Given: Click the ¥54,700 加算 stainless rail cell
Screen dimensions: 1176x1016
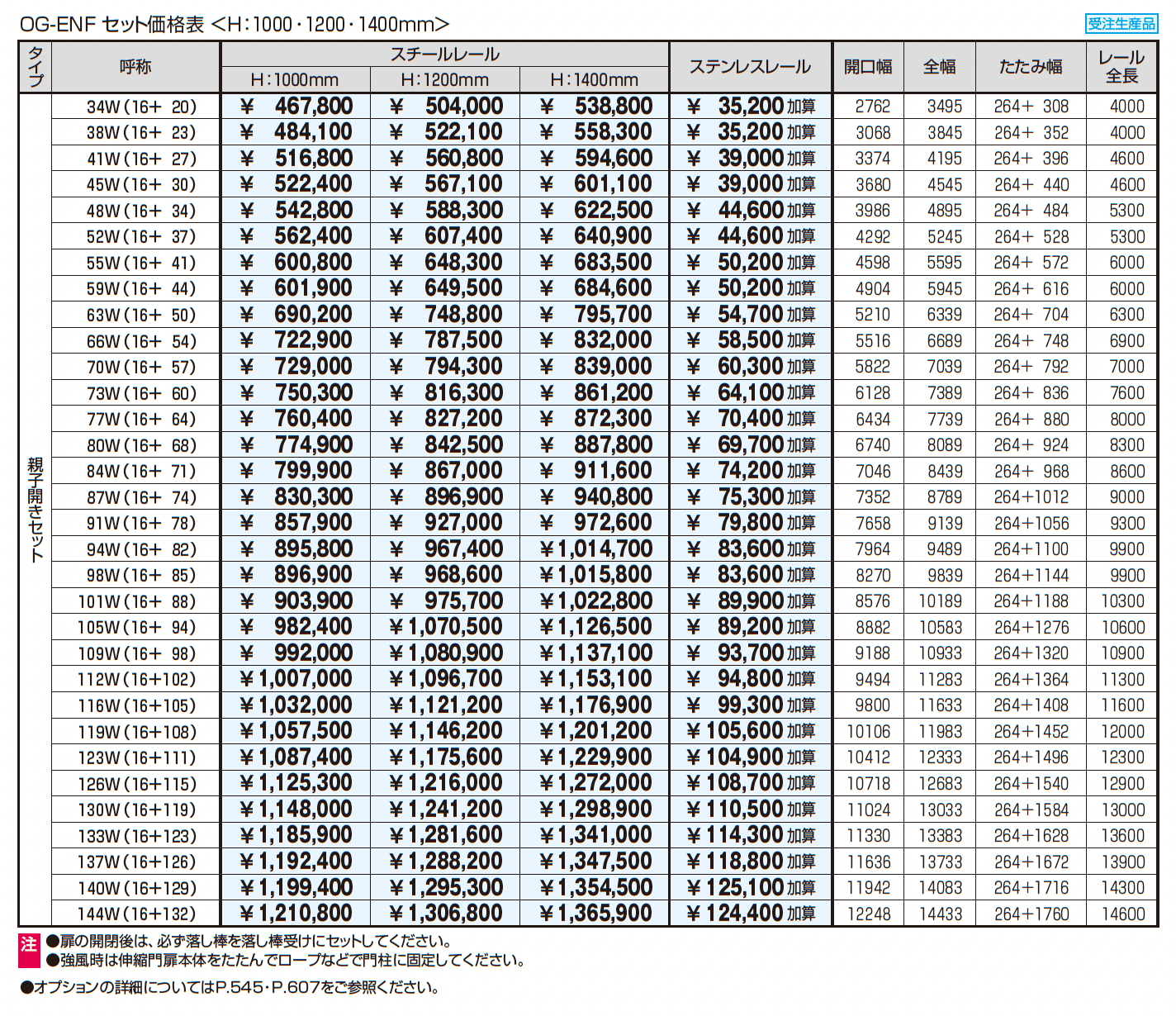Looking at the screenshot, I should pyautogui.click(x=751, y=315).
